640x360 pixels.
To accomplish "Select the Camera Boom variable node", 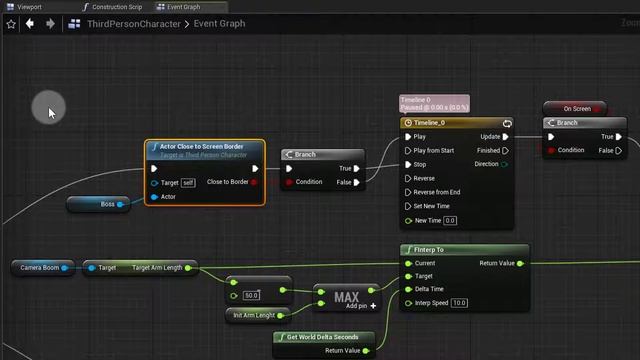I will pyautogui.click(x=43, y=268).
